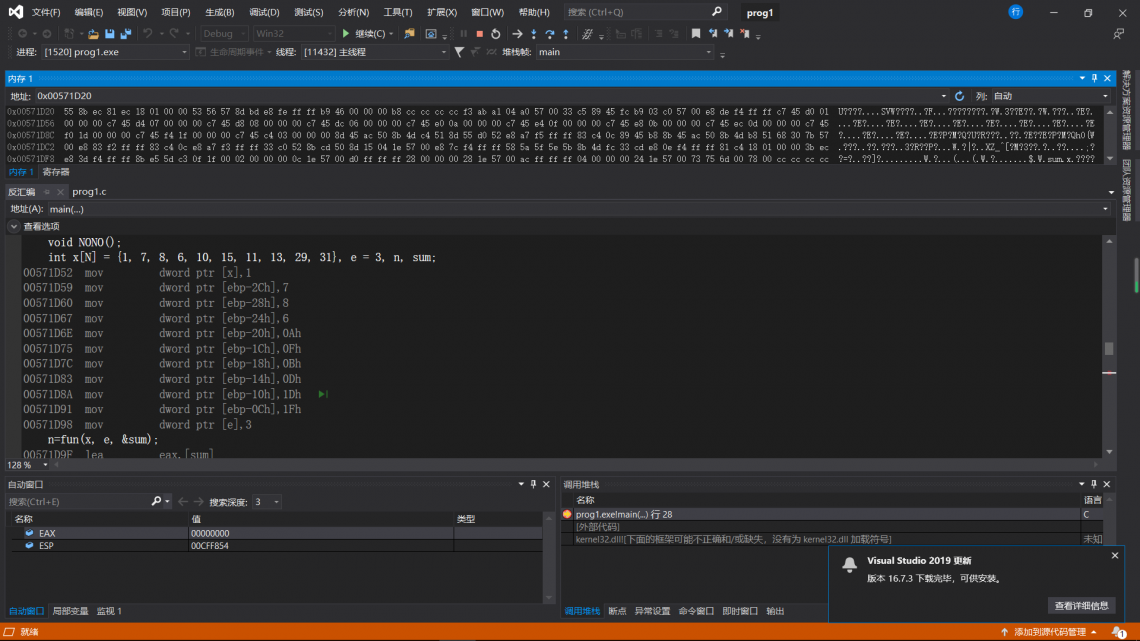The height and width of the screenshot is (641, 1140).
Task: Click the Save All icon
Action: (126, 34)
